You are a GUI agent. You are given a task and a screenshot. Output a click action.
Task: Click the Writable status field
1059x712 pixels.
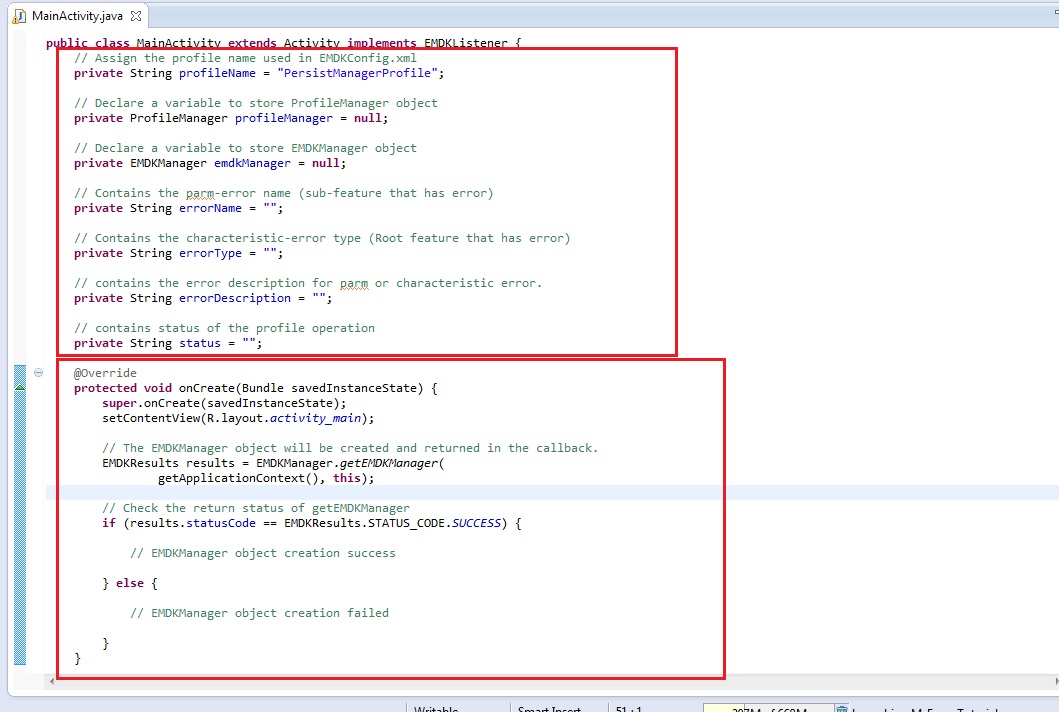point(436,709)
